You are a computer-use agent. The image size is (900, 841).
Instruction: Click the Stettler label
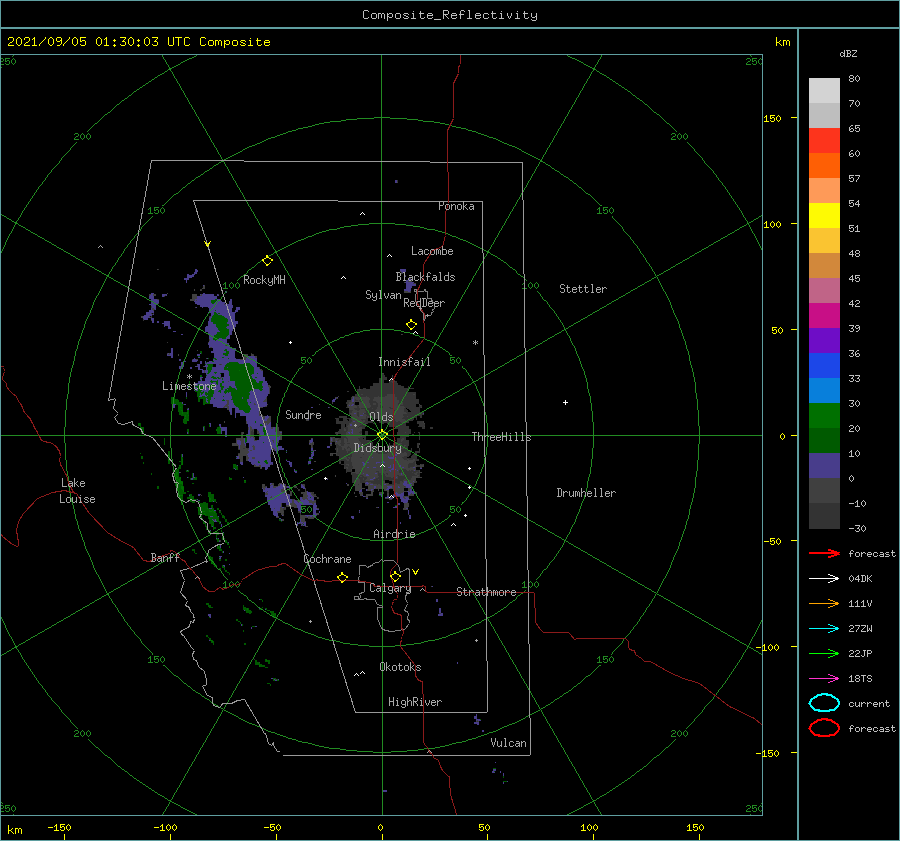coord(583,289)
